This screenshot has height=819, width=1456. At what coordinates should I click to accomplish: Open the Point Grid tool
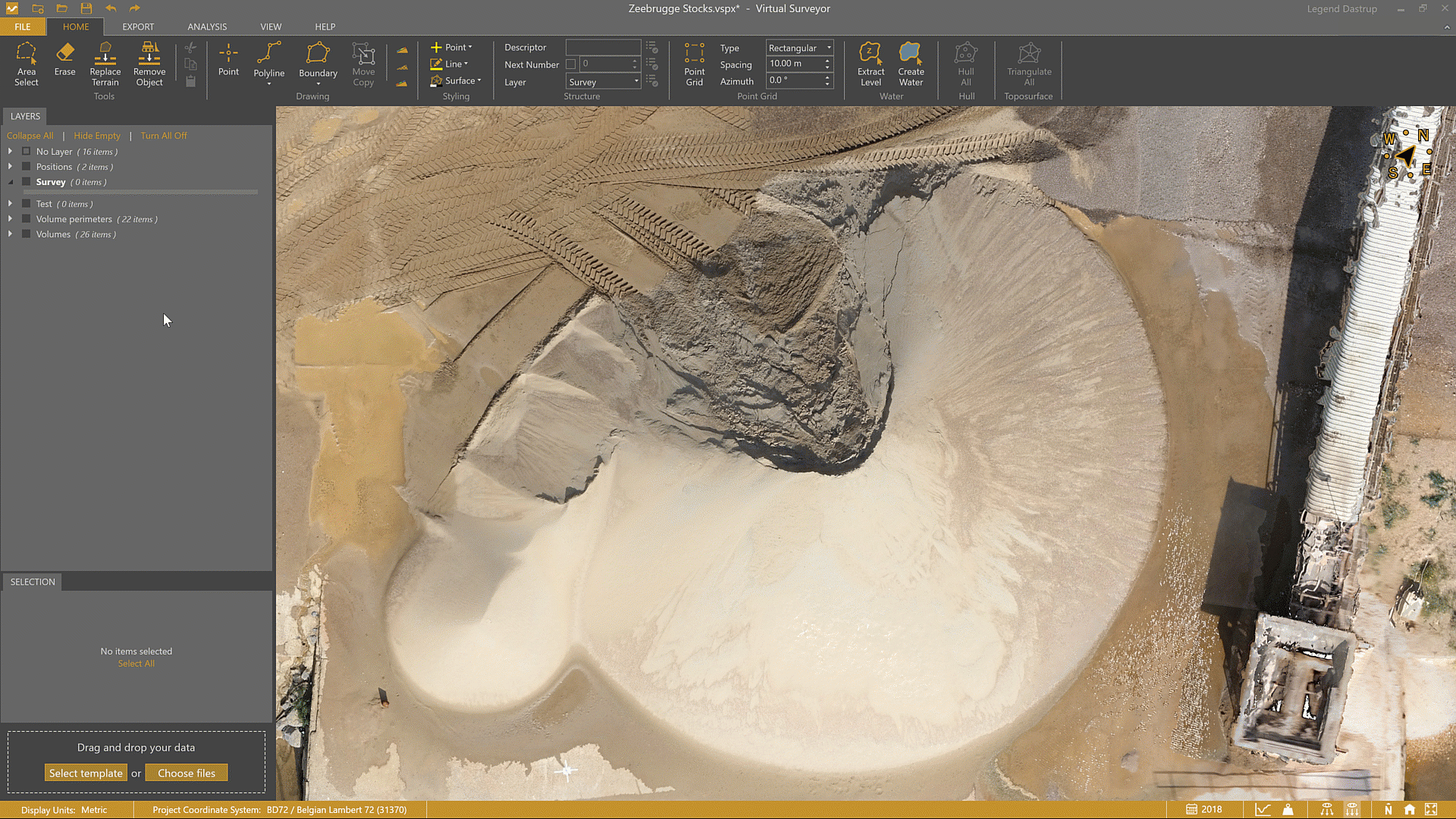(x=694, y=64)
